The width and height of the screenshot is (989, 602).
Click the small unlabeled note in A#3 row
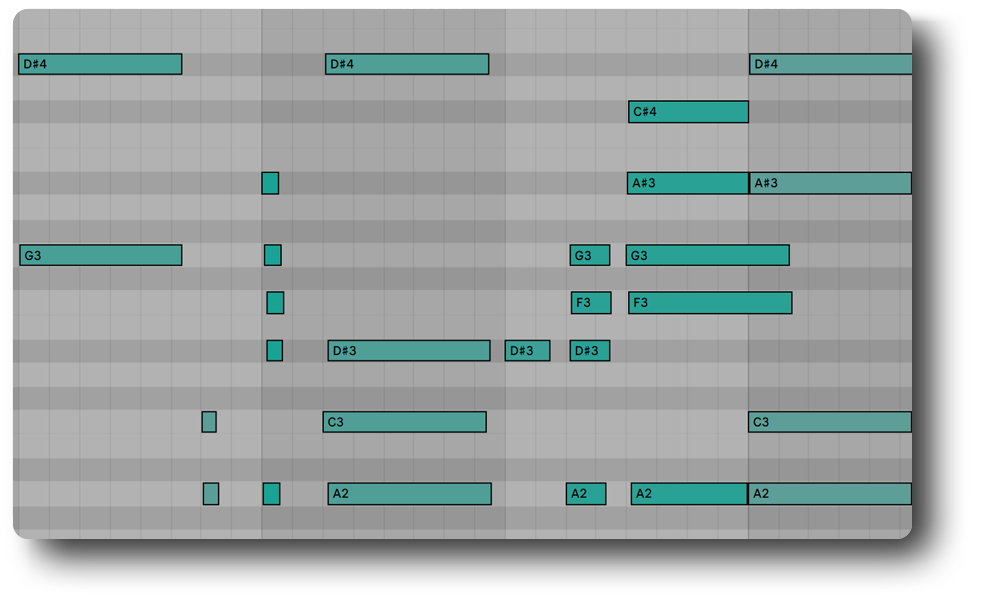tap(270, 183)
